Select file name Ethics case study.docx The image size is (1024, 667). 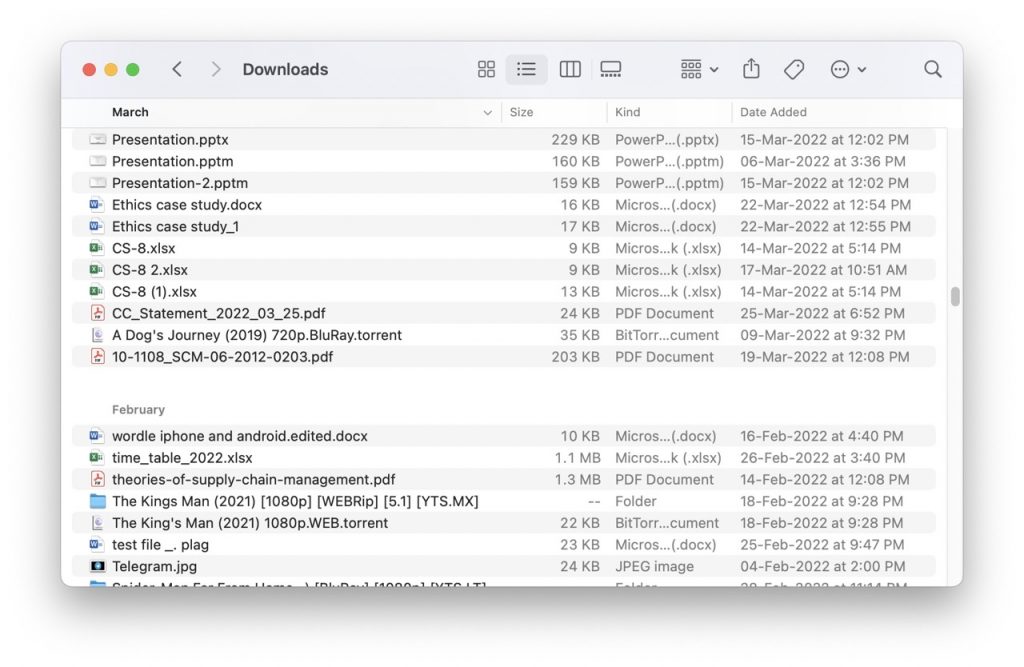click(187, 205)
